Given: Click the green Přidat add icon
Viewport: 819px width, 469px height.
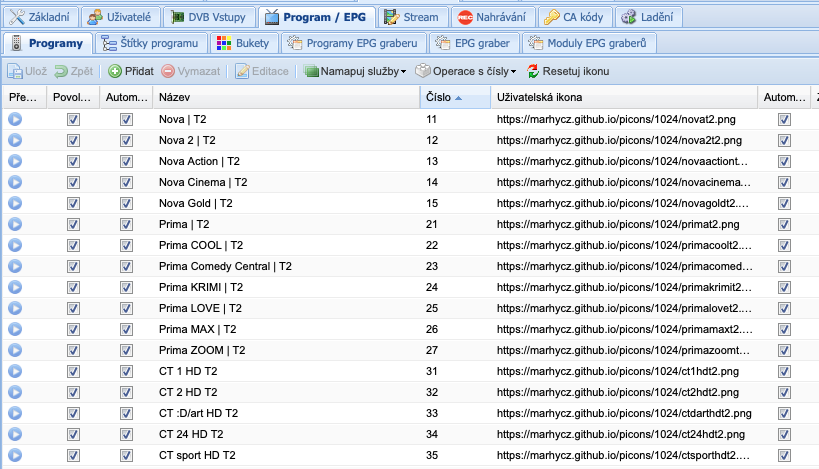Looking at the screenshot, I should tap(115, 72).
